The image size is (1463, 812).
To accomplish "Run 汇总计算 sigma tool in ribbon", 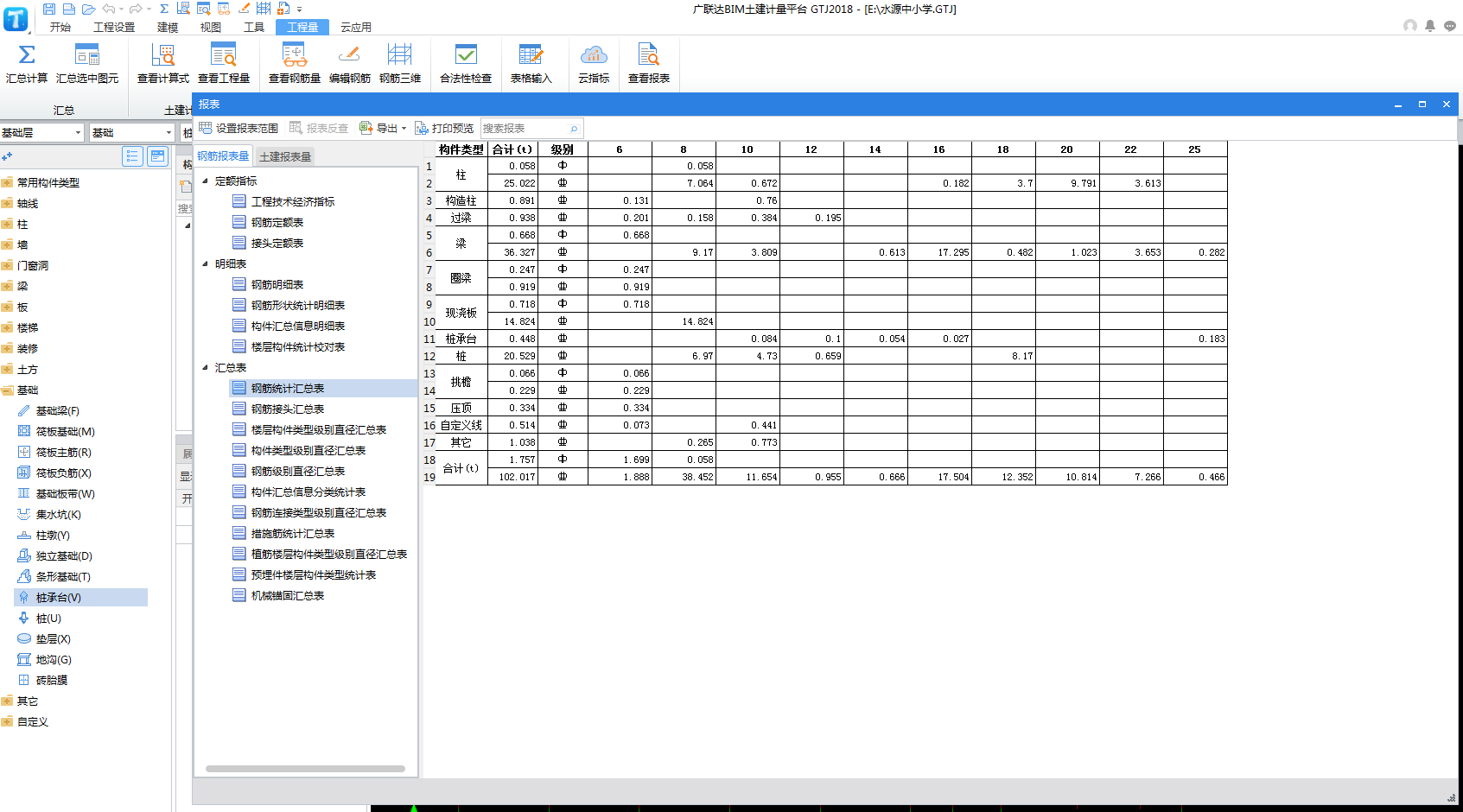I will pos(27,64).
